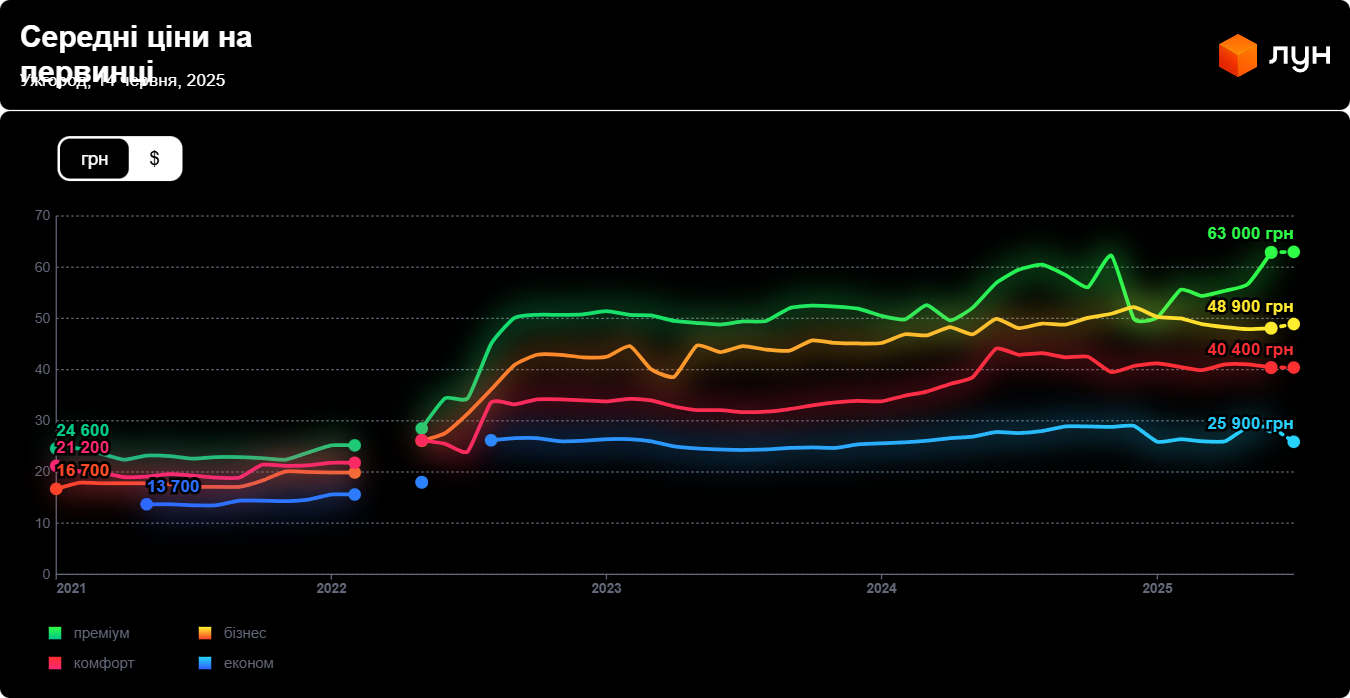The image size is (1350, 698).
Task: Click the chart title Середні ціни
Action: click(x=136, y=38)
